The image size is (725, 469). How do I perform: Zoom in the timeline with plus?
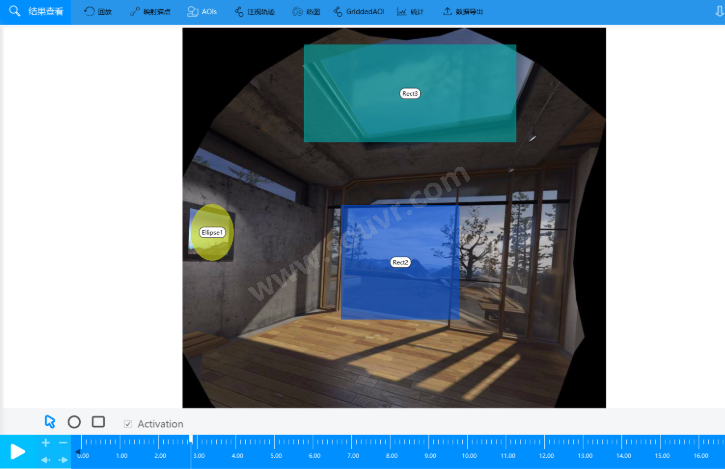(x=45, y=443)
